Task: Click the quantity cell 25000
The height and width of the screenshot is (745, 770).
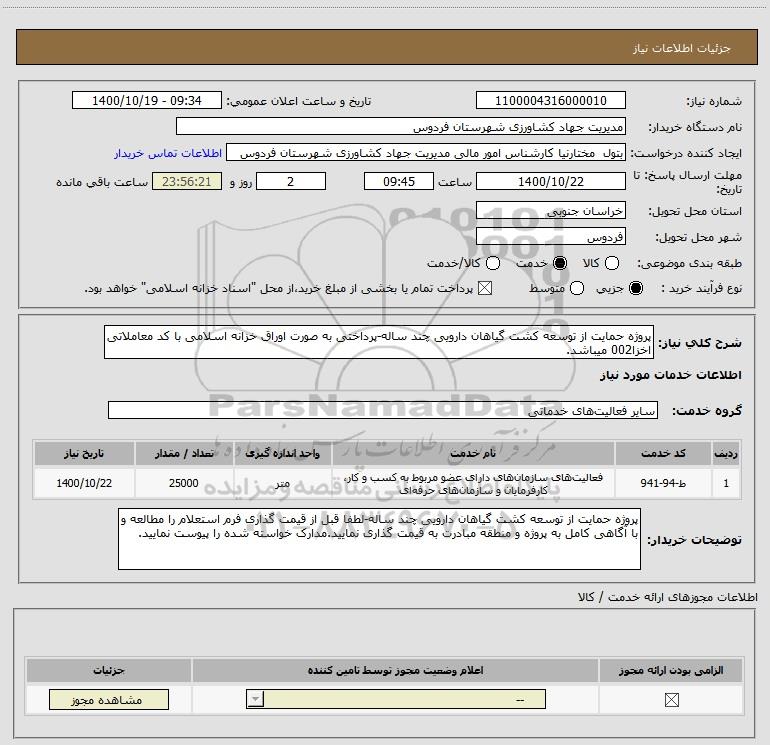Action: click(184, 483)
